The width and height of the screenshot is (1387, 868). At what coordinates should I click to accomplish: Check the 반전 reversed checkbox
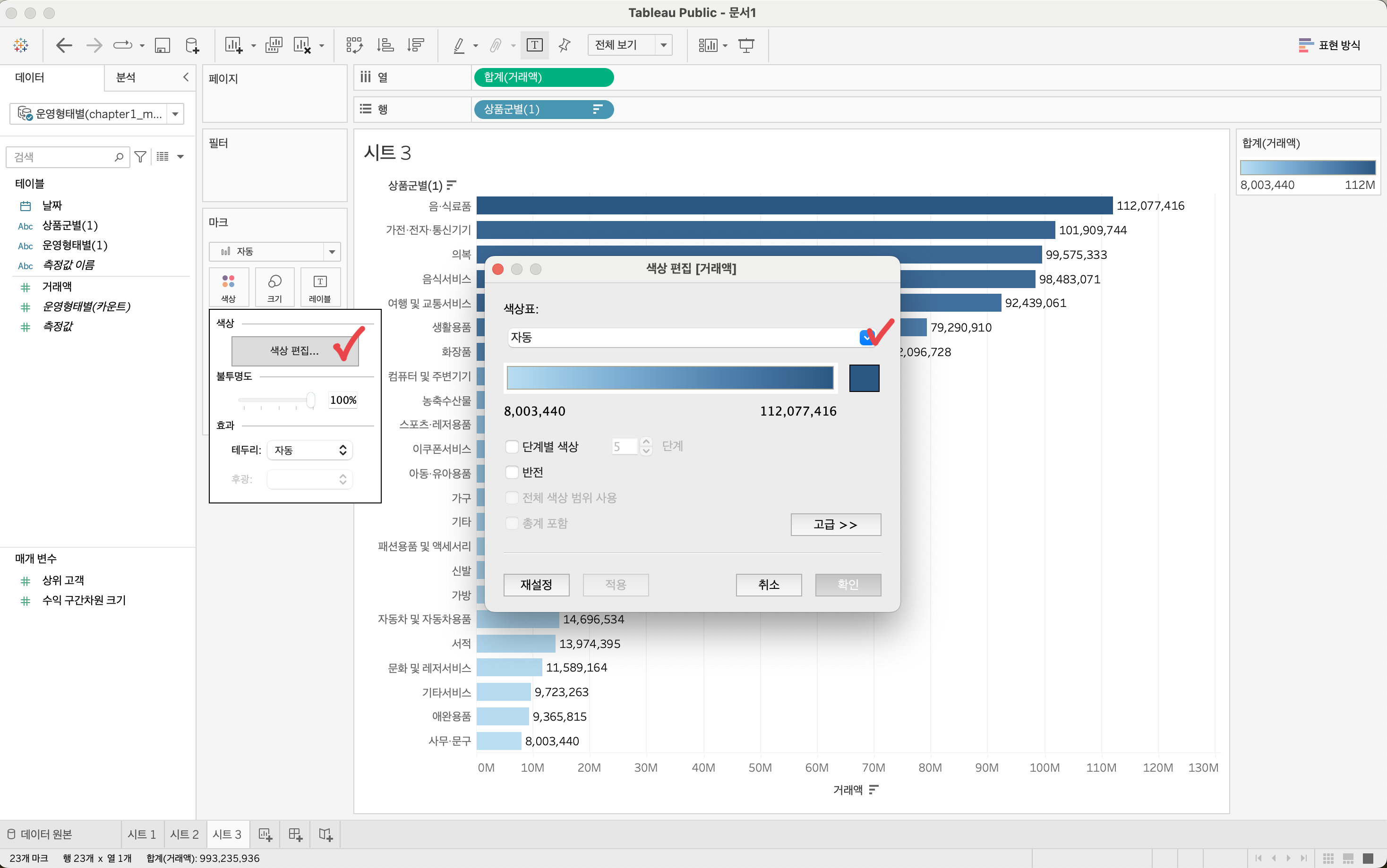[512, 472]
